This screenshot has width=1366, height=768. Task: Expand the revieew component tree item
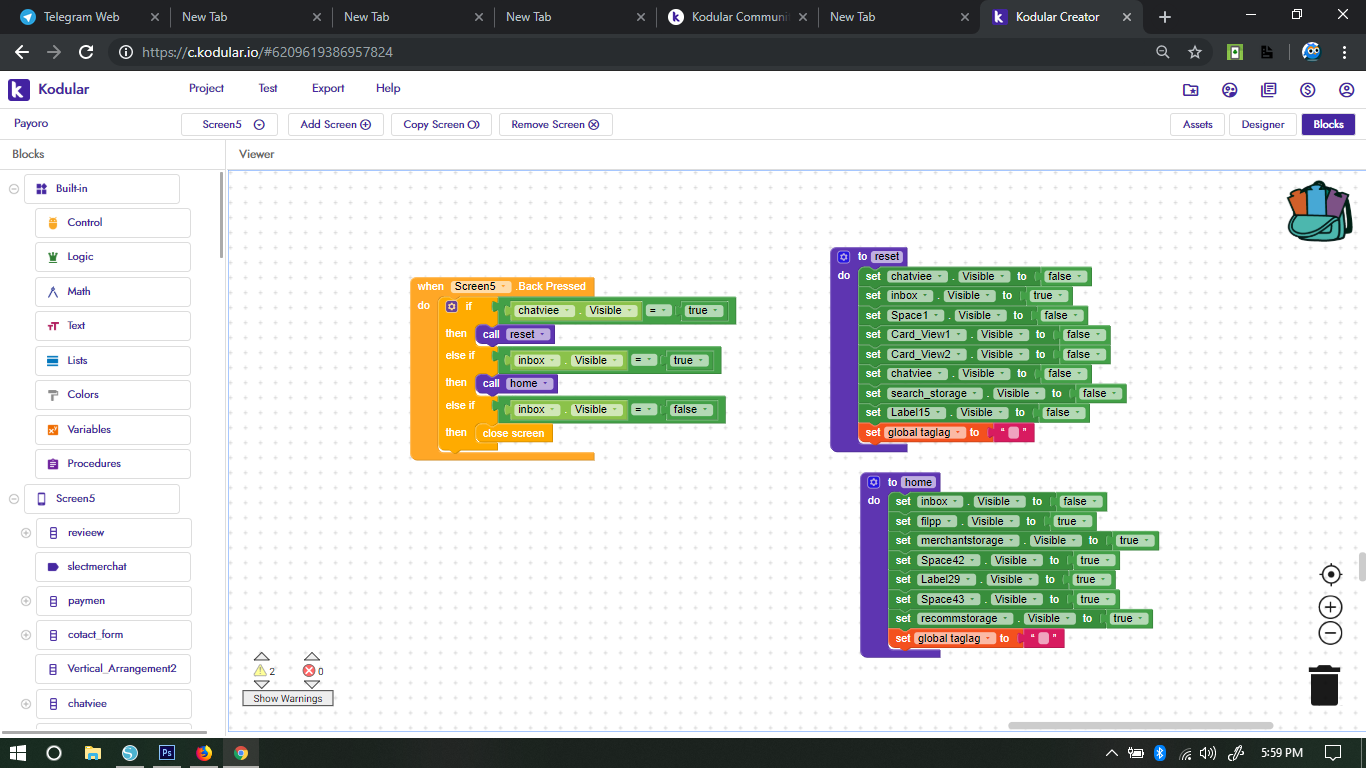tap(26, 533)
